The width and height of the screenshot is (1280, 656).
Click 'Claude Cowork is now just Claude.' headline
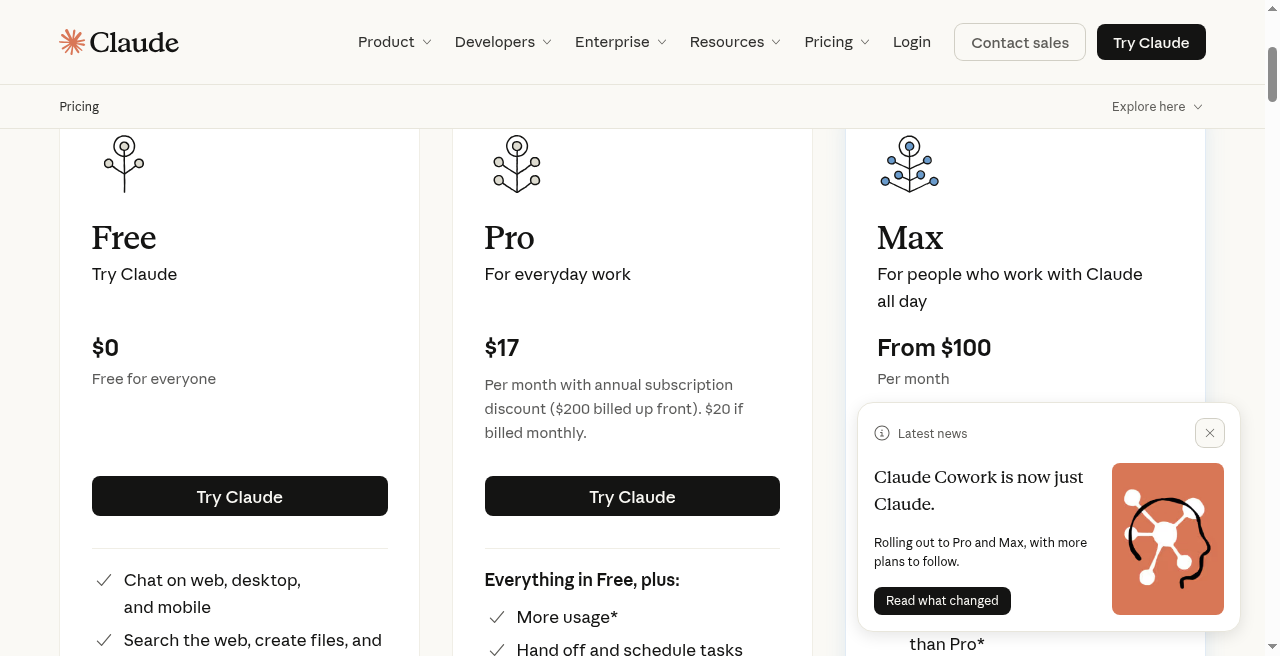click(x=979, y=490)
